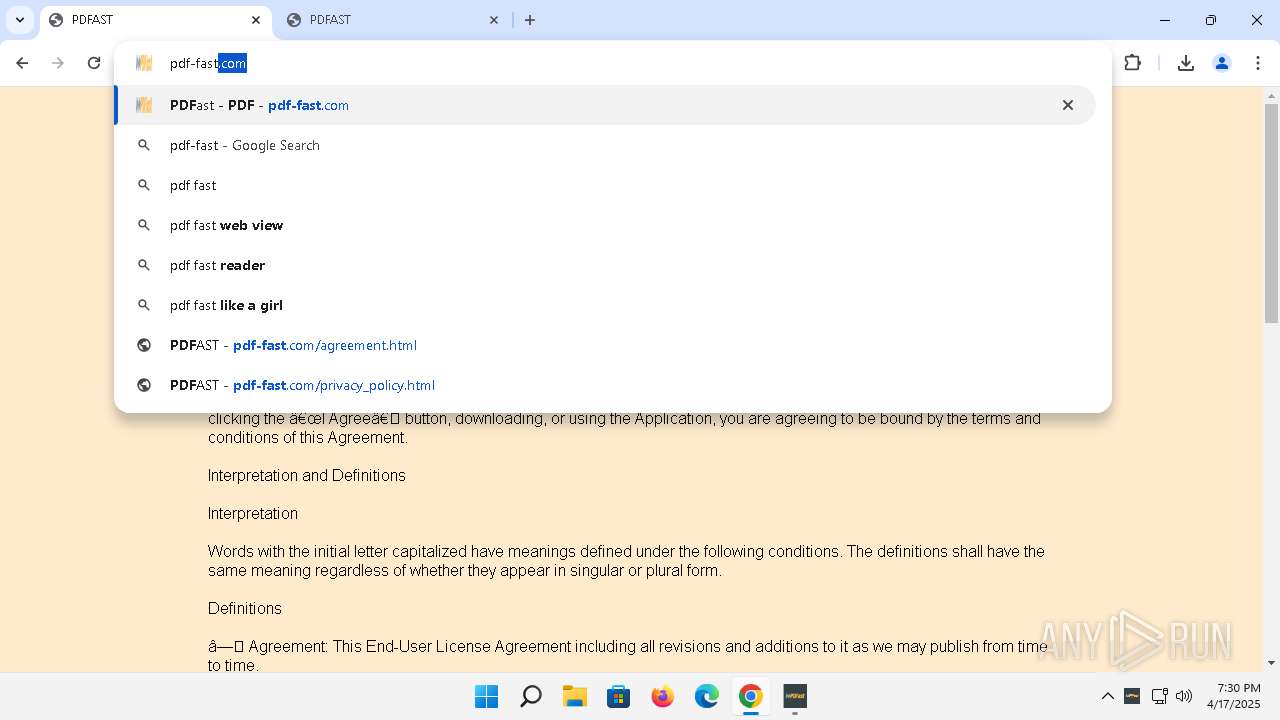Switch to Google Chrome in the taskbar

[x=751, y=696]
